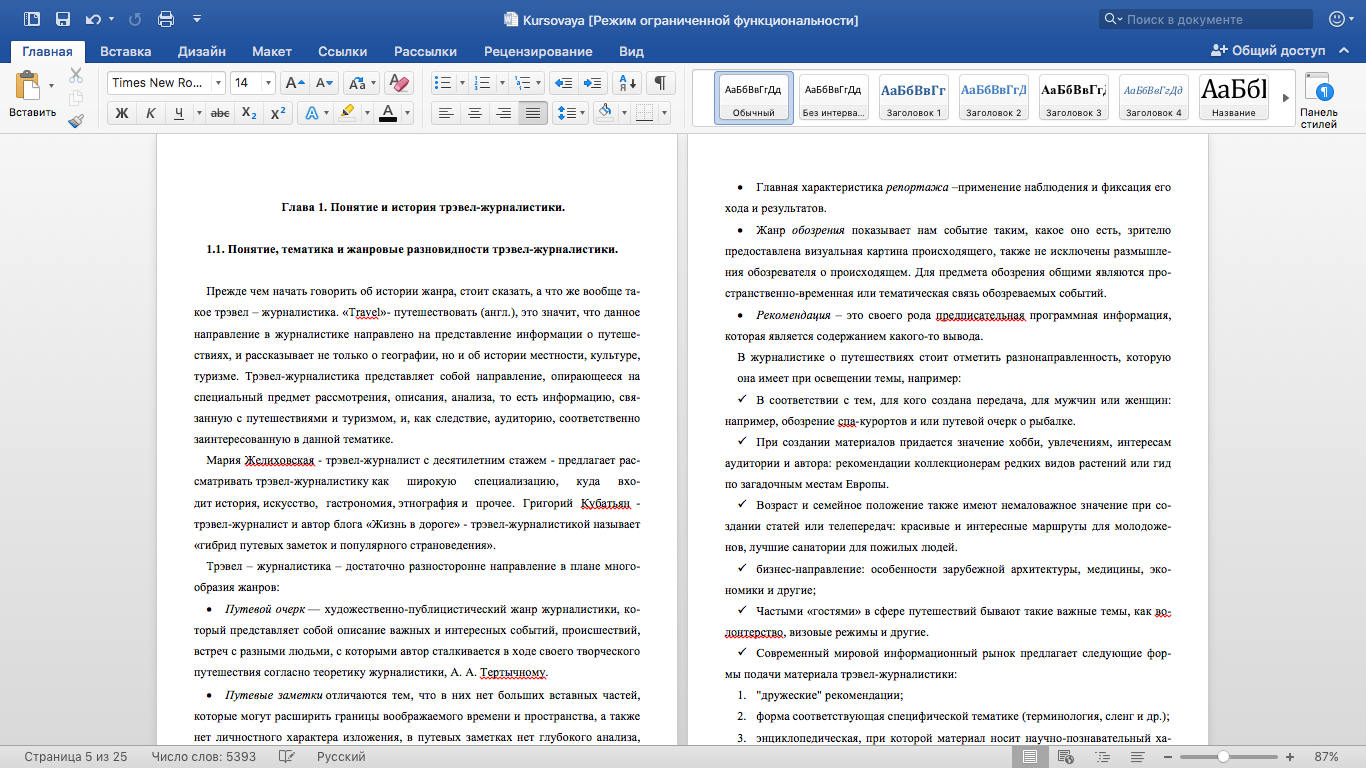Image resolution: width=1366 pixels, height=768 pixels.
Task: Switch to the Дизайн tab
Action: pyautogui.click(x=202, y=51)
